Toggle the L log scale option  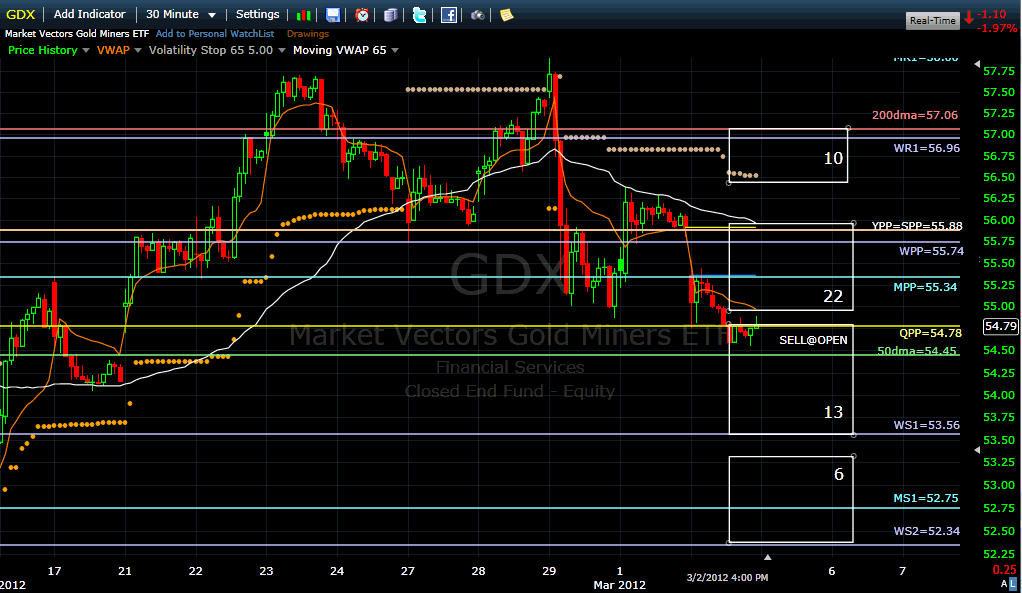point(1013,583)
